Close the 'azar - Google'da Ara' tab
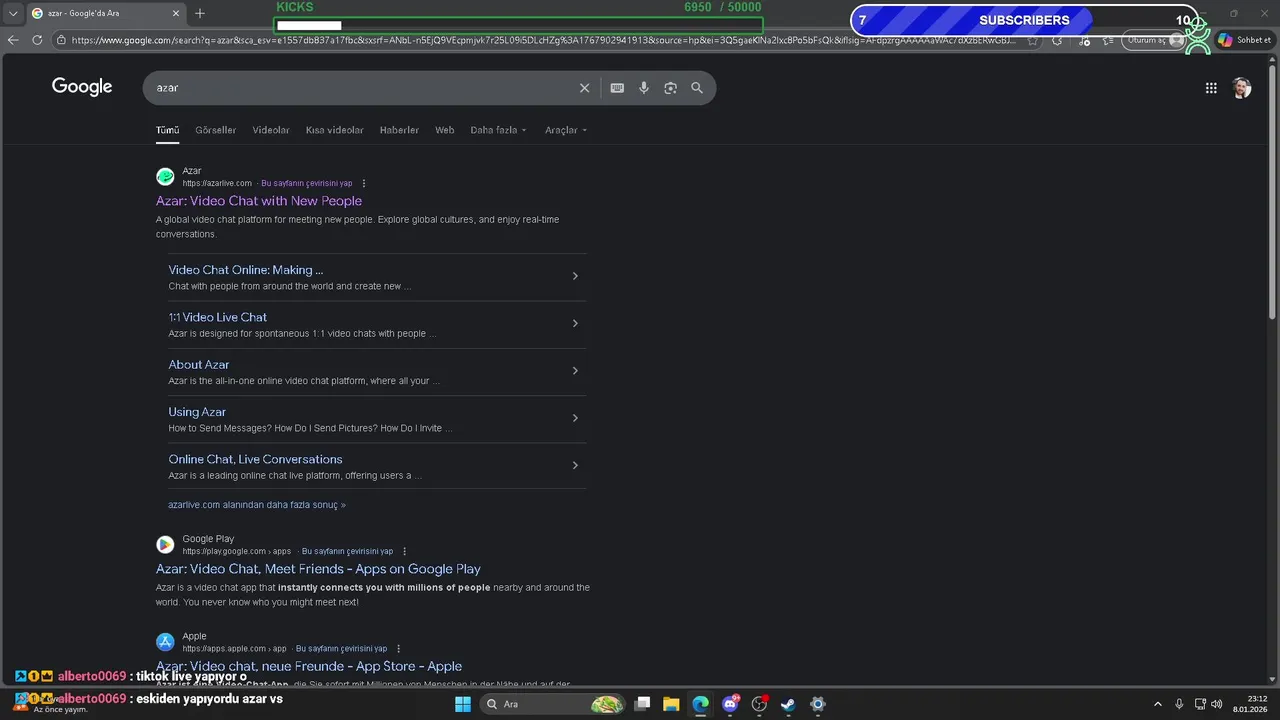 pyautogui.click(x=176, y=13)
